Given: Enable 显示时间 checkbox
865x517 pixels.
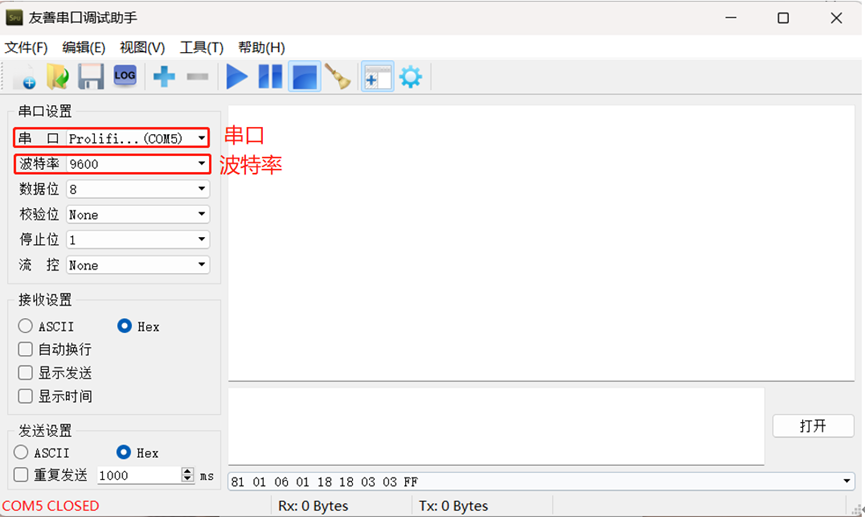Looking at the screenshot, I should (x=25, y=396).
